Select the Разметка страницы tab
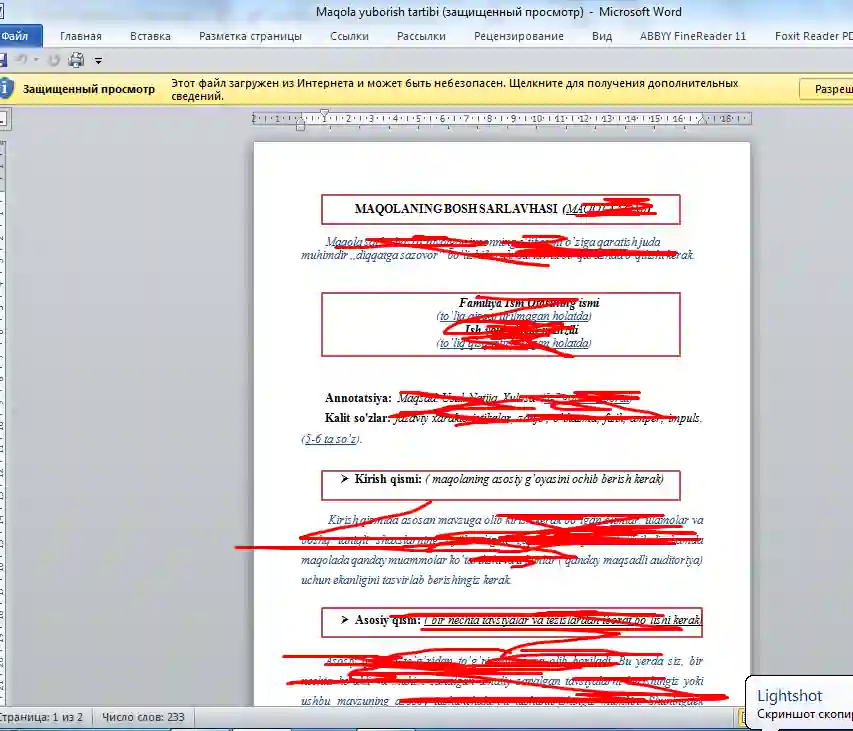This screenshot has width=853, height=731. (250, 36)
